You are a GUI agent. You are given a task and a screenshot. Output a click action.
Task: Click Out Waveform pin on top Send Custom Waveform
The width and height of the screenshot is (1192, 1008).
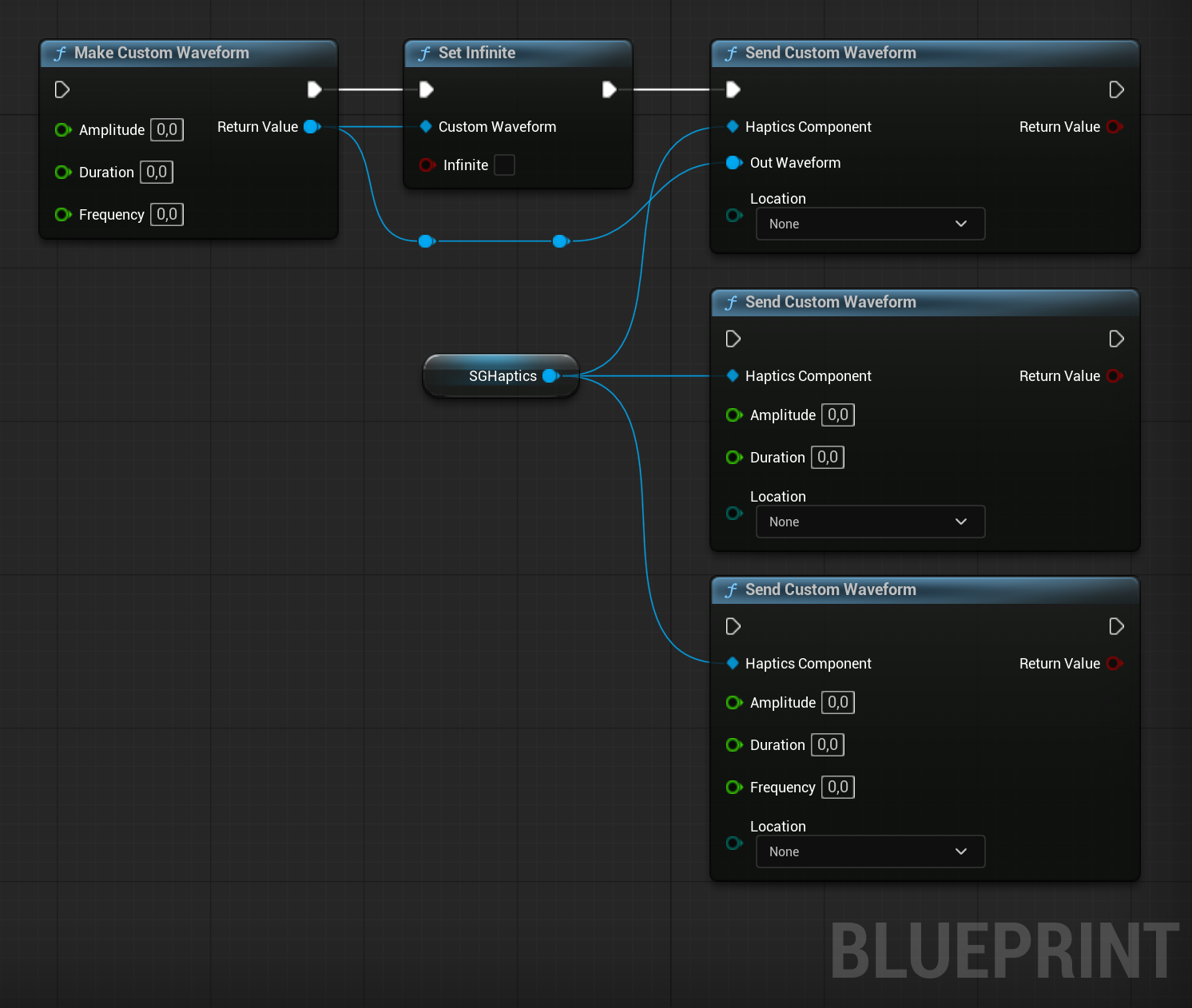[x=734, y=162]
